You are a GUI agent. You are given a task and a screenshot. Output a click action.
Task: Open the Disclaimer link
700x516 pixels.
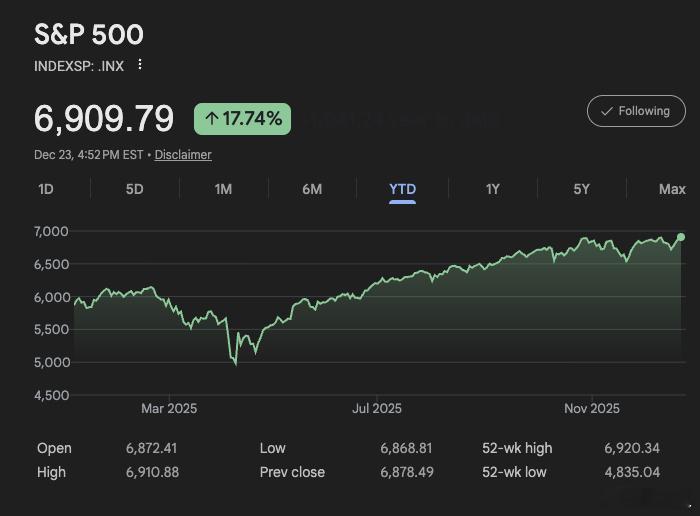point(183,155)
